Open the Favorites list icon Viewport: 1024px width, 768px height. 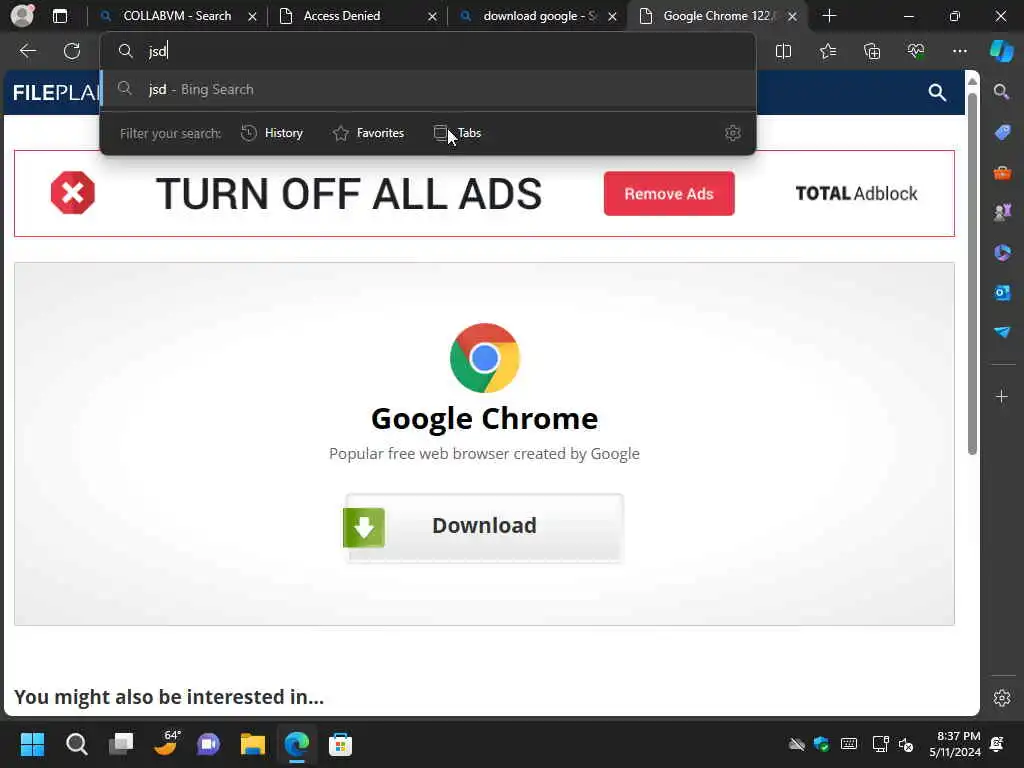[x=827, y=51]
